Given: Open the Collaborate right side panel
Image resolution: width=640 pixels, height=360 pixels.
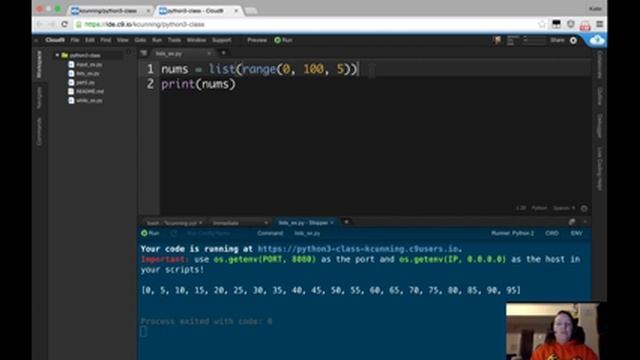Looking at the screenshot, I should [x=600, y=65].
